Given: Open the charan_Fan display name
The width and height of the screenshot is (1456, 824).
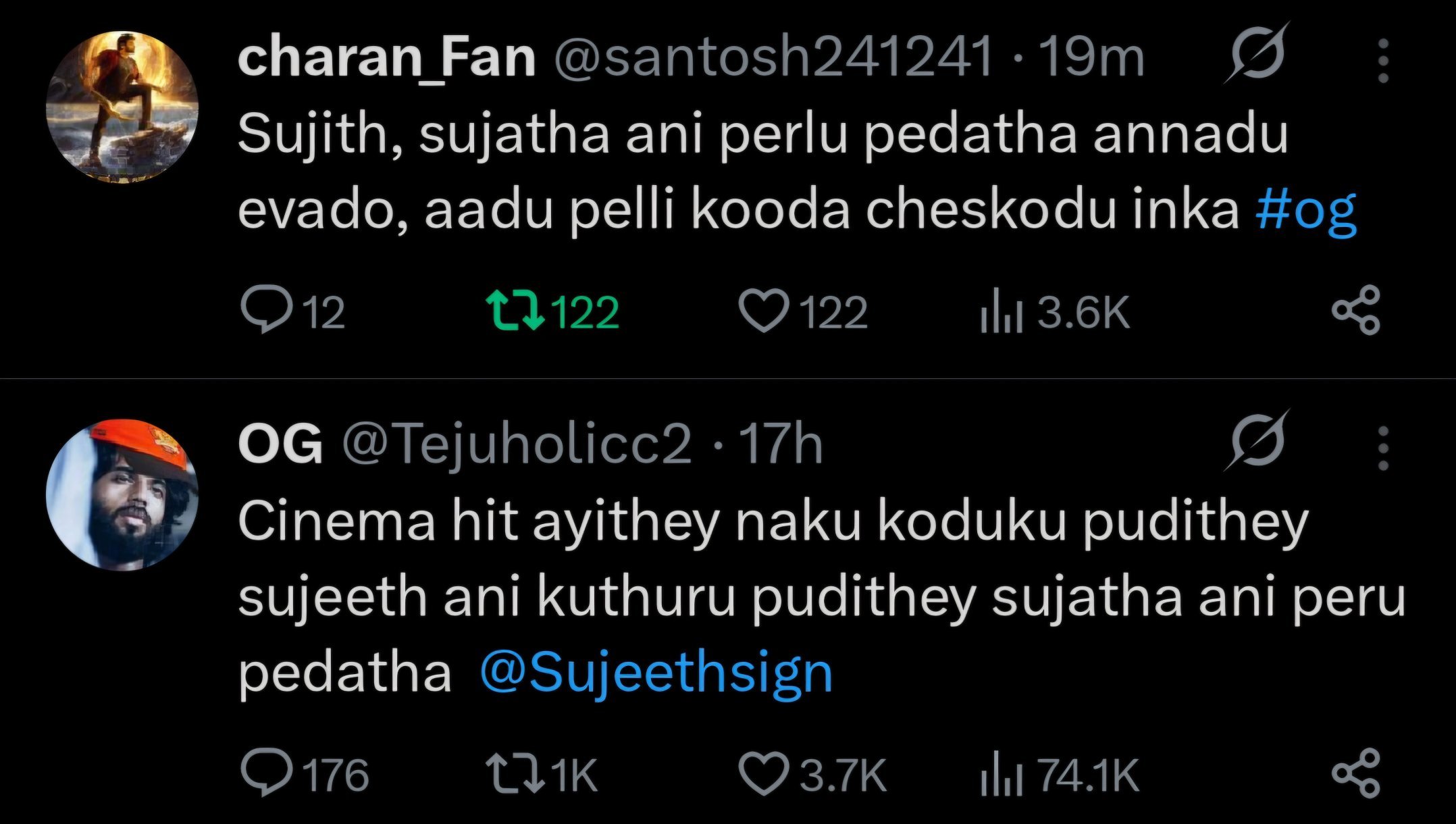Looking at the screenshot, I should click(386, 58).
